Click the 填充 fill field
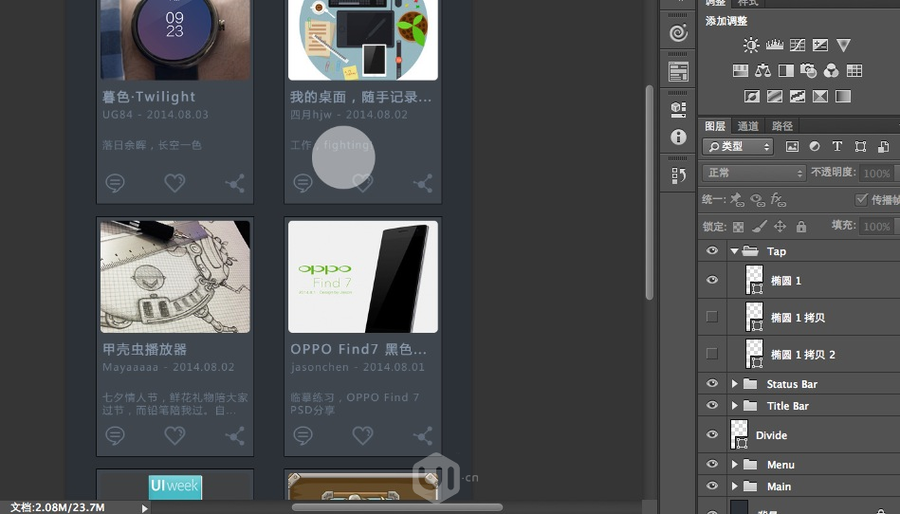 tap(878, 226)
